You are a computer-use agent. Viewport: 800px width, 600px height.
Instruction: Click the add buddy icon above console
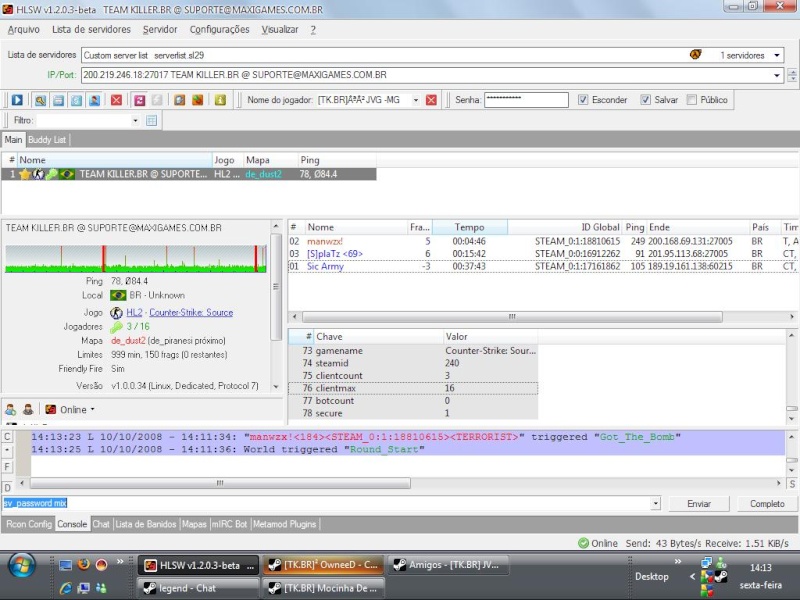11,409
